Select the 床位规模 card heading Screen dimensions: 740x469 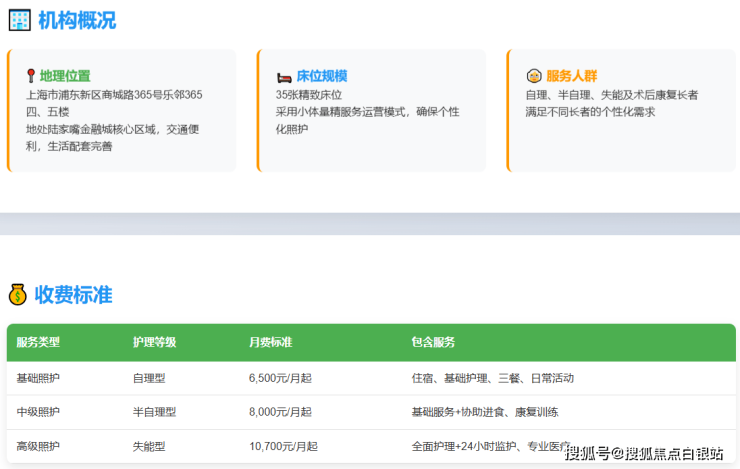coord(322,76)
